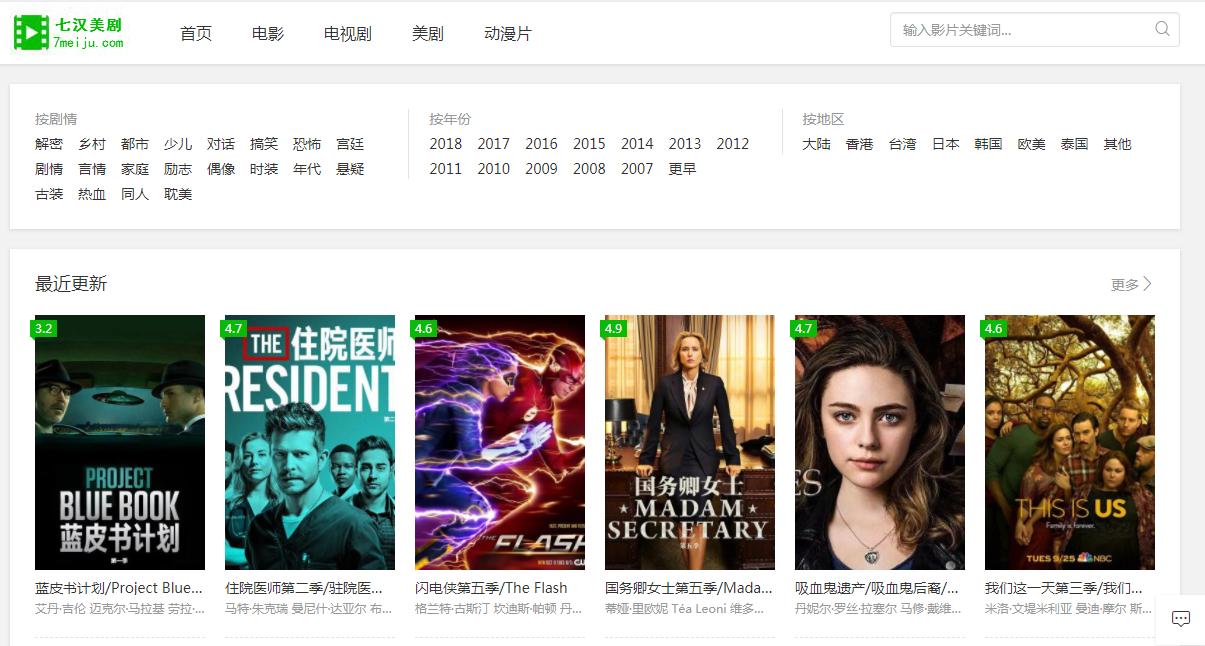
Task: Click title 闪电侠第五季/The Flash
Action: [491, 588]
